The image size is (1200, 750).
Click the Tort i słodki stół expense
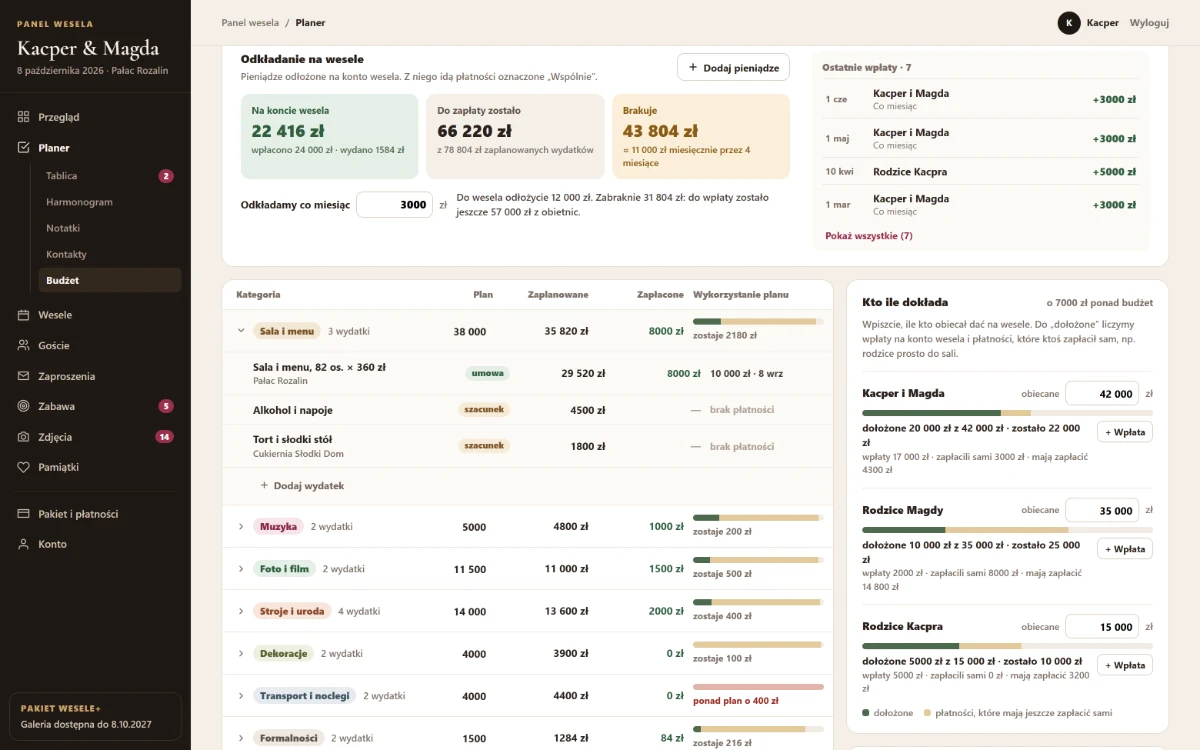(527, 446)
